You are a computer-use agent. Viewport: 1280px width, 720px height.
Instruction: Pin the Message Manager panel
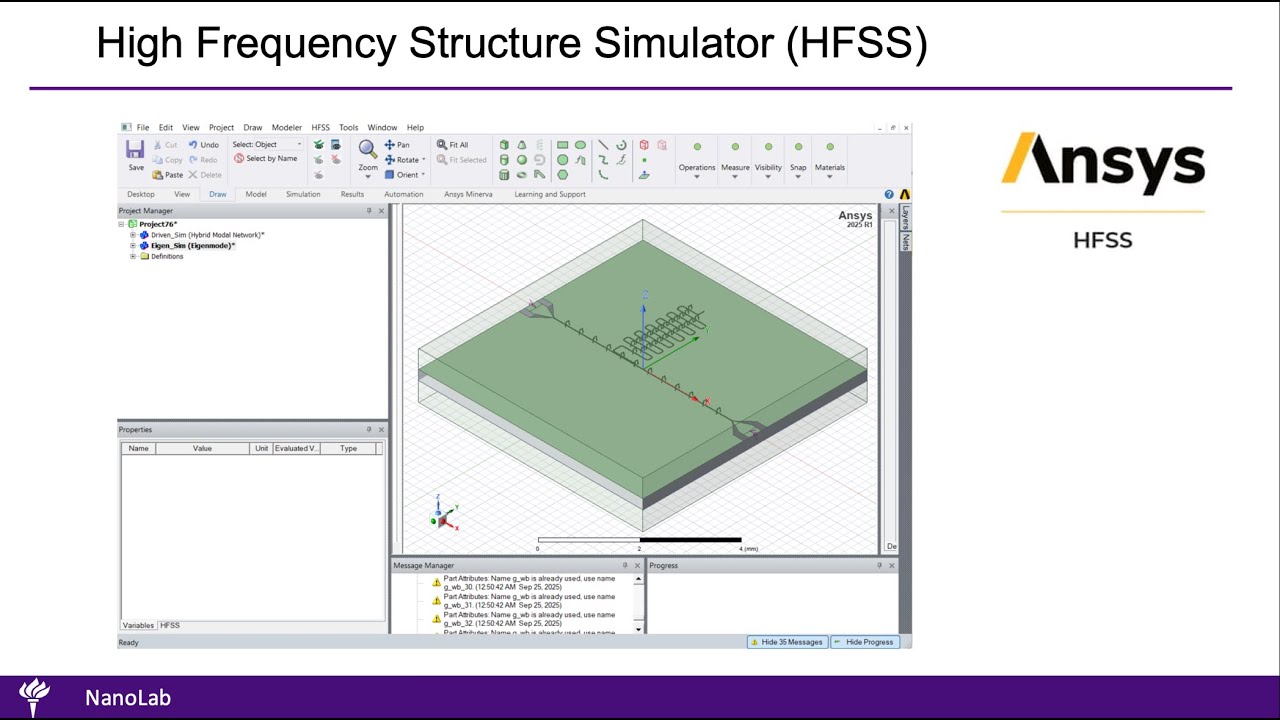click(x=626, y=566)
